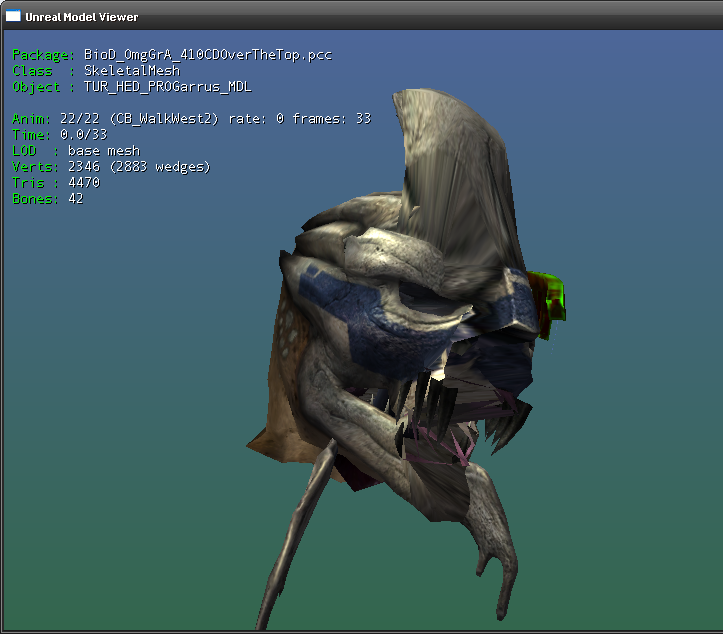Click the window icon in the title bar
The image size is (723, 634).
click(13, 17)
